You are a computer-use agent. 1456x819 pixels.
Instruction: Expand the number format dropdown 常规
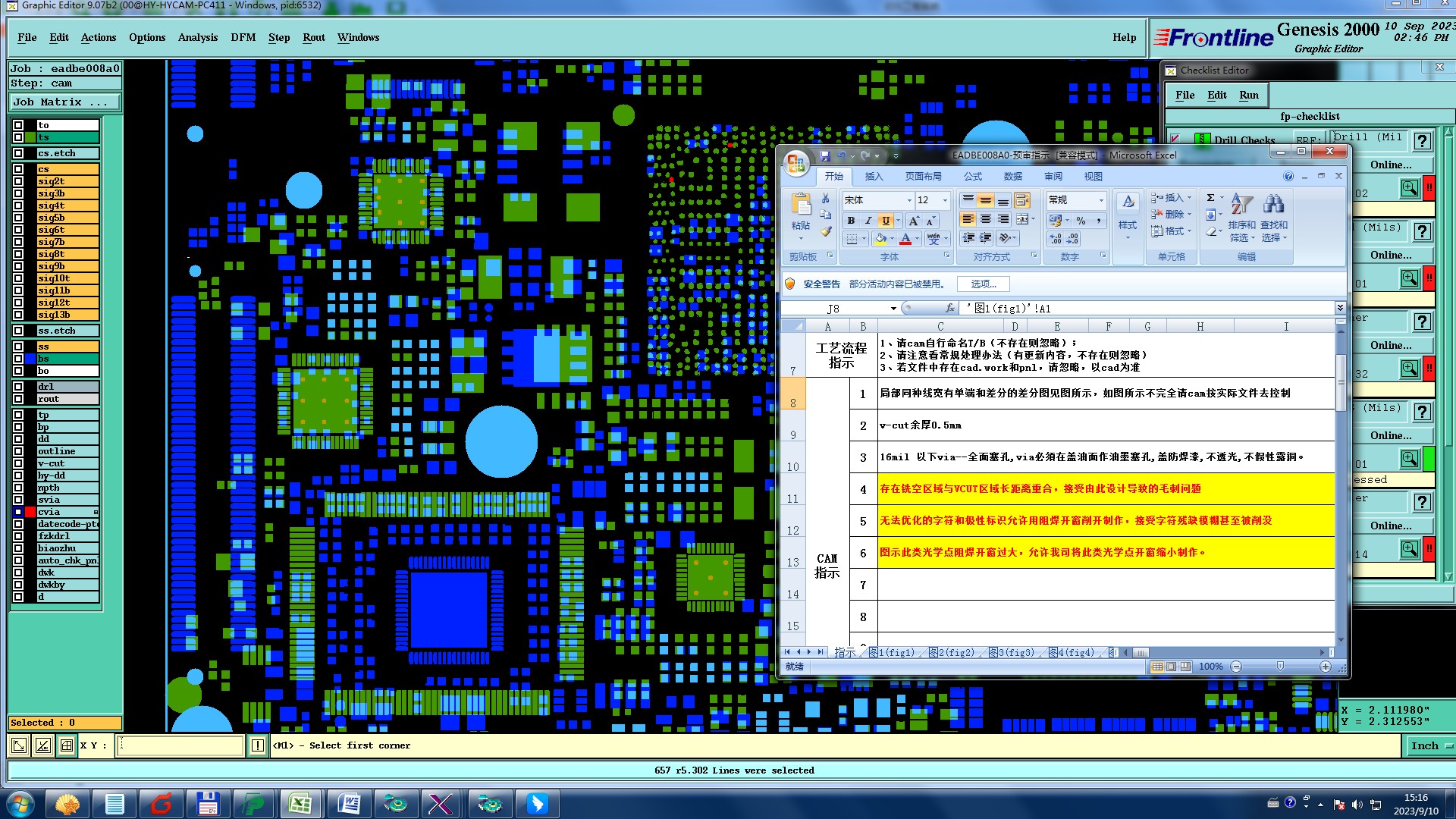click(1101, 200)
